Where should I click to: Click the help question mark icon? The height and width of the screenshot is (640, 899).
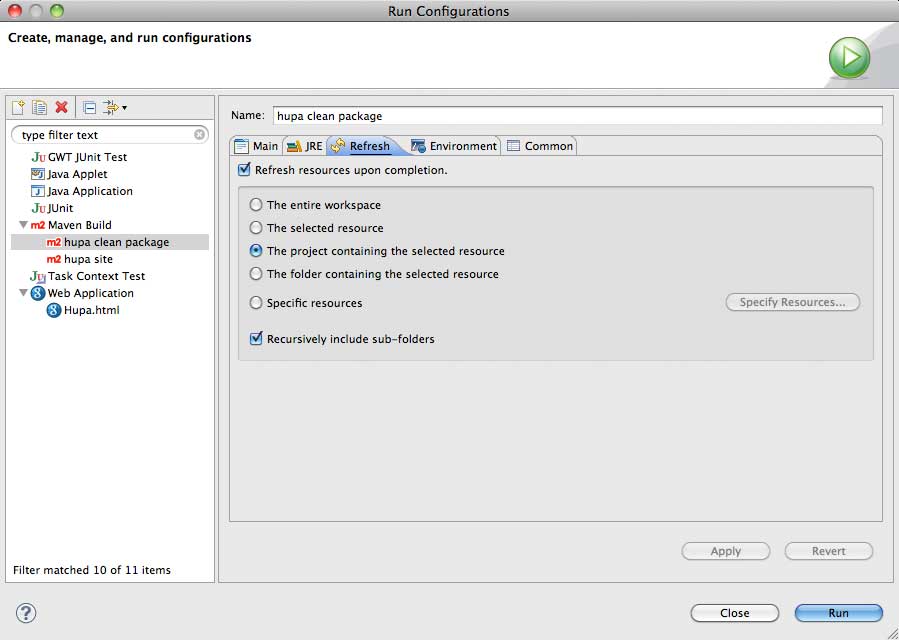click(x=26, y=613)
